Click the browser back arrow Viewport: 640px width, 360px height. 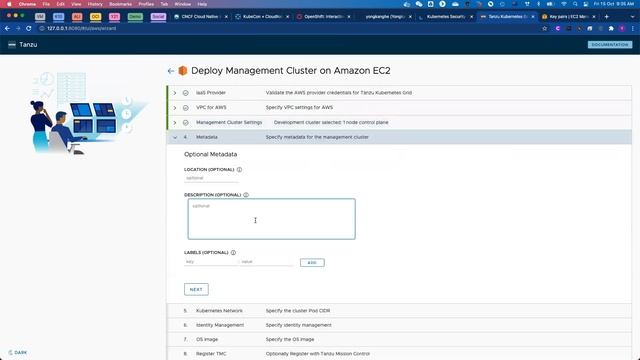(7, 28)
